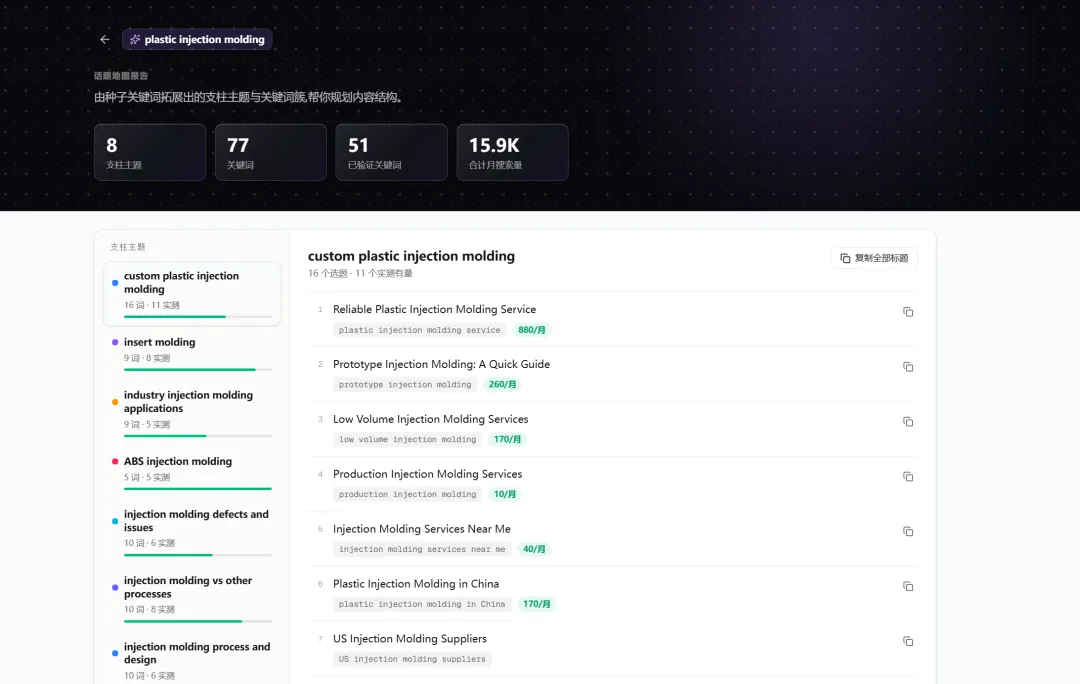Image resolution: width=1080 pixels, height=684 pixels.
Task: Click the back arrow icon
Action: point(105,39)
